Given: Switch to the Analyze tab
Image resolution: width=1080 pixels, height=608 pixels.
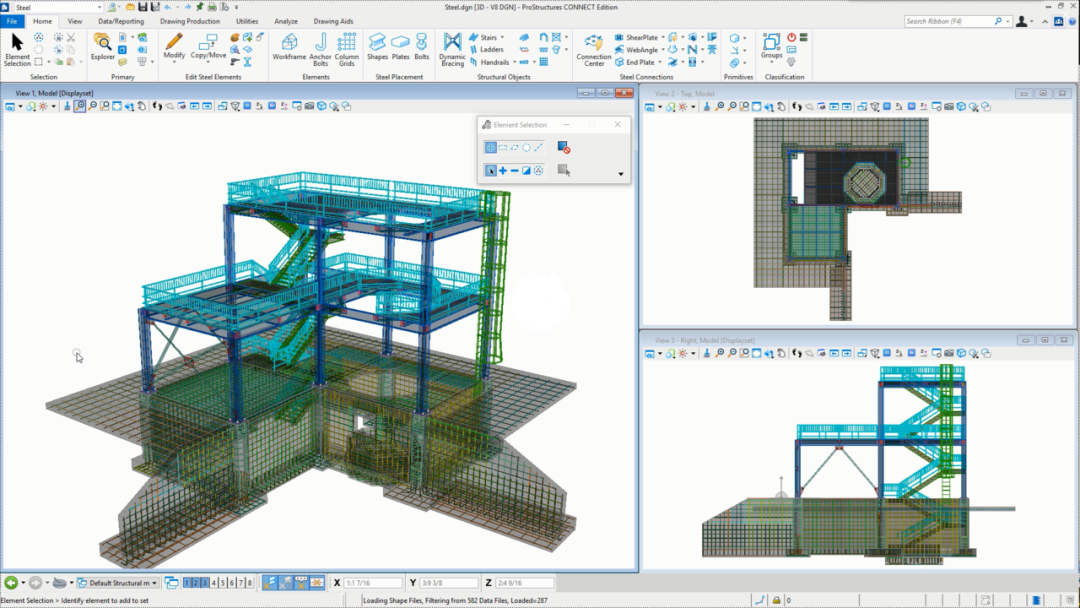Looking at the screenshot, I should (x=286, y=21).
